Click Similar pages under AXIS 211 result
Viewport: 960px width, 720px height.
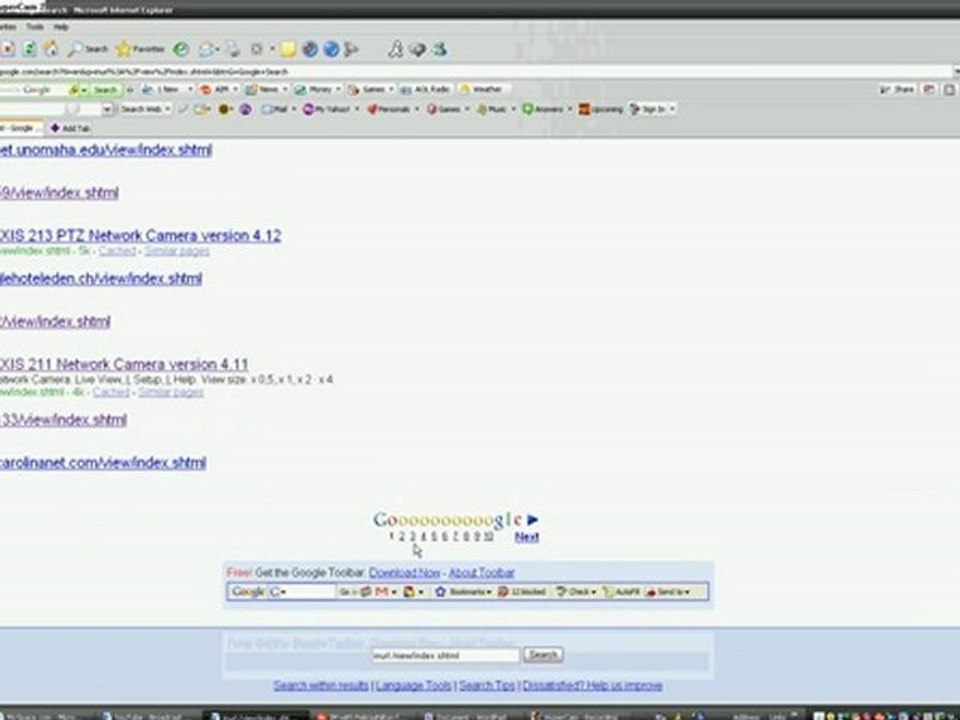[171, 392]
